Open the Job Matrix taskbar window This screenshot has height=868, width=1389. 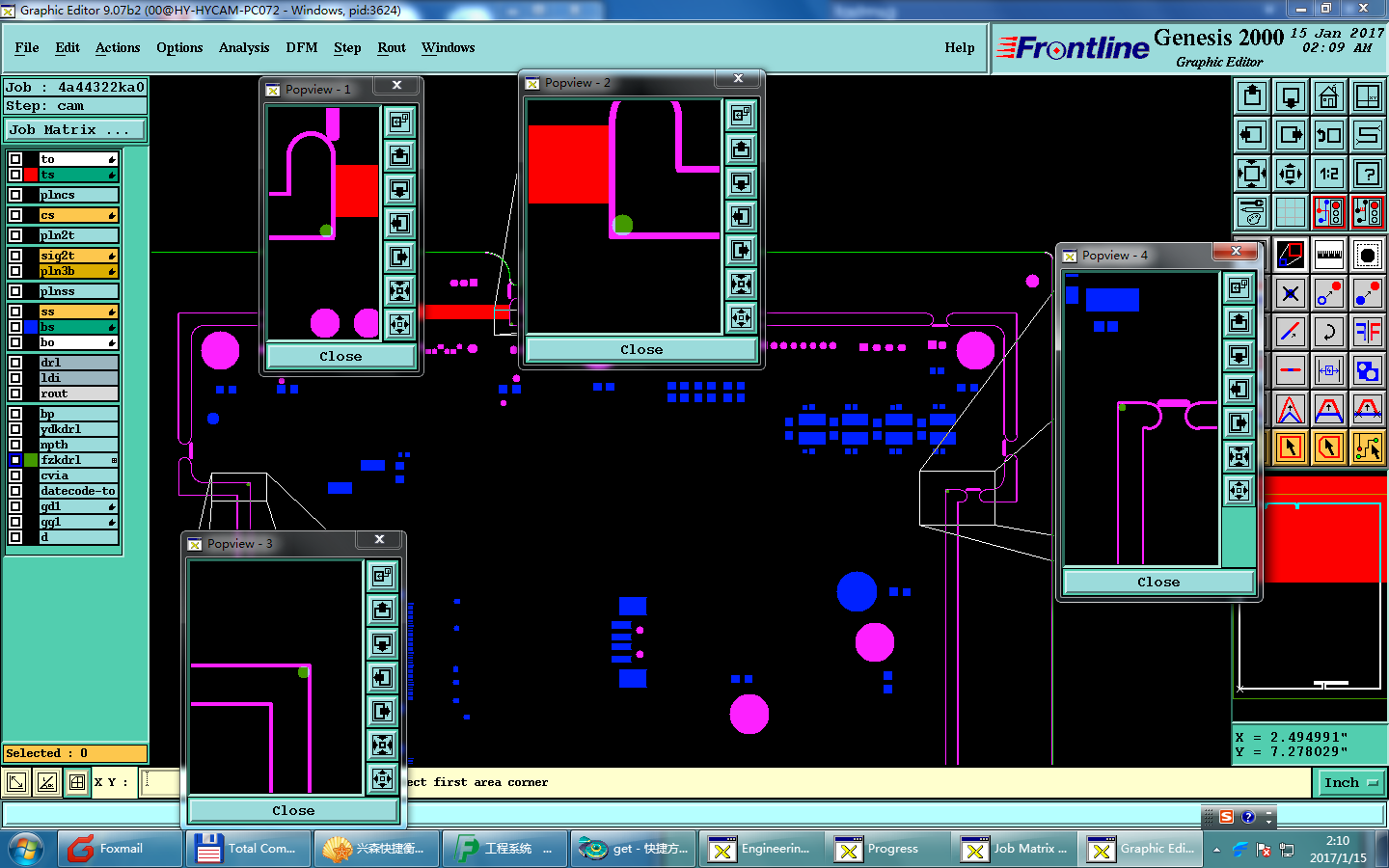(1016, 849)
